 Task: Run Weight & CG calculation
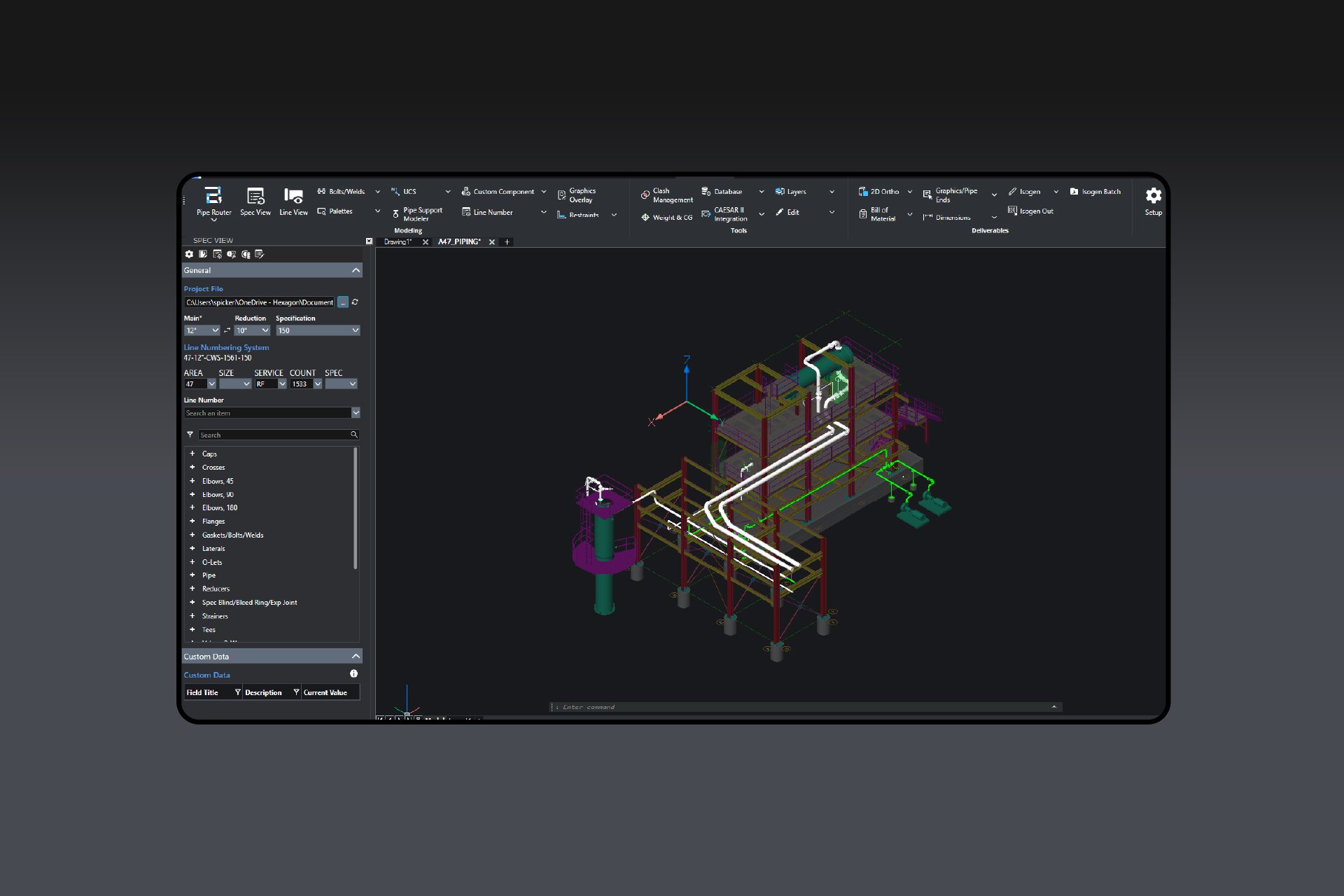(665, 218)
